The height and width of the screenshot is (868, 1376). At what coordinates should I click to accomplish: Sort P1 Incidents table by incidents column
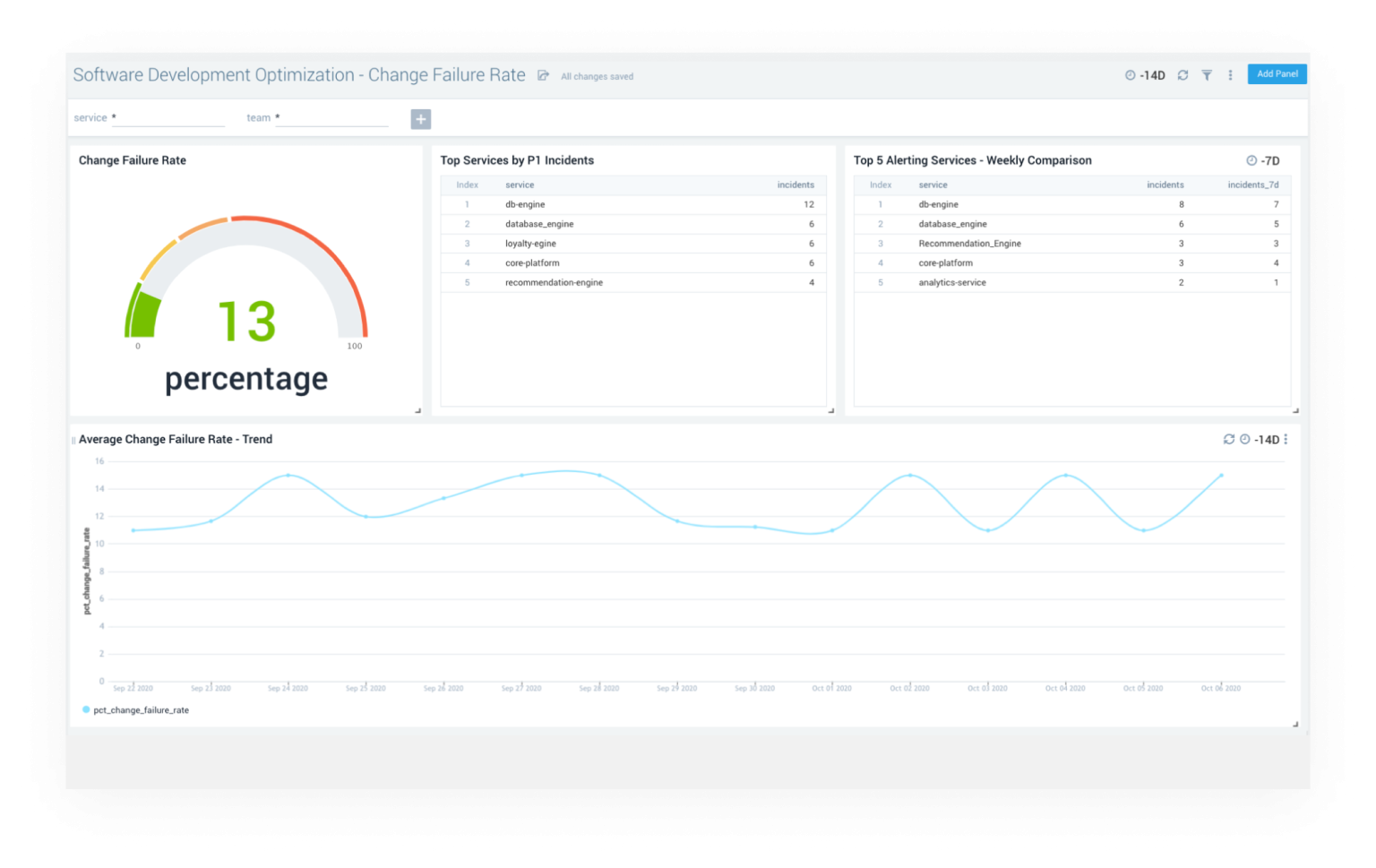795,185
